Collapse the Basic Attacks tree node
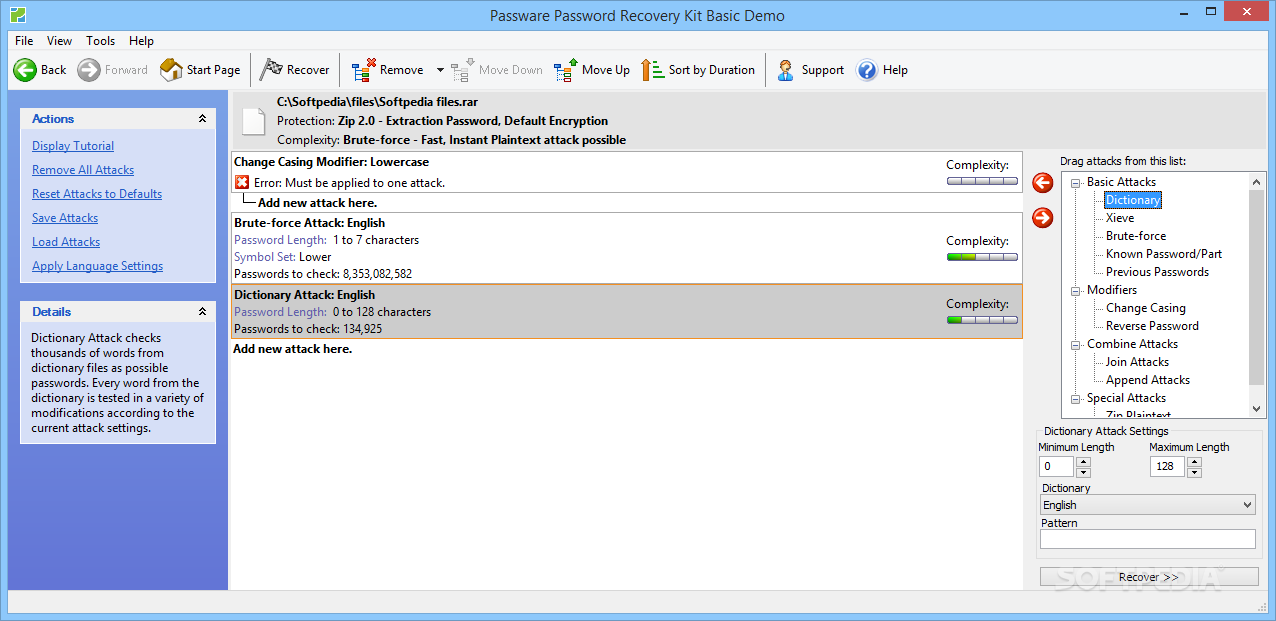1276x621 pixels. pyautogui.click(x=1076, y=182)
